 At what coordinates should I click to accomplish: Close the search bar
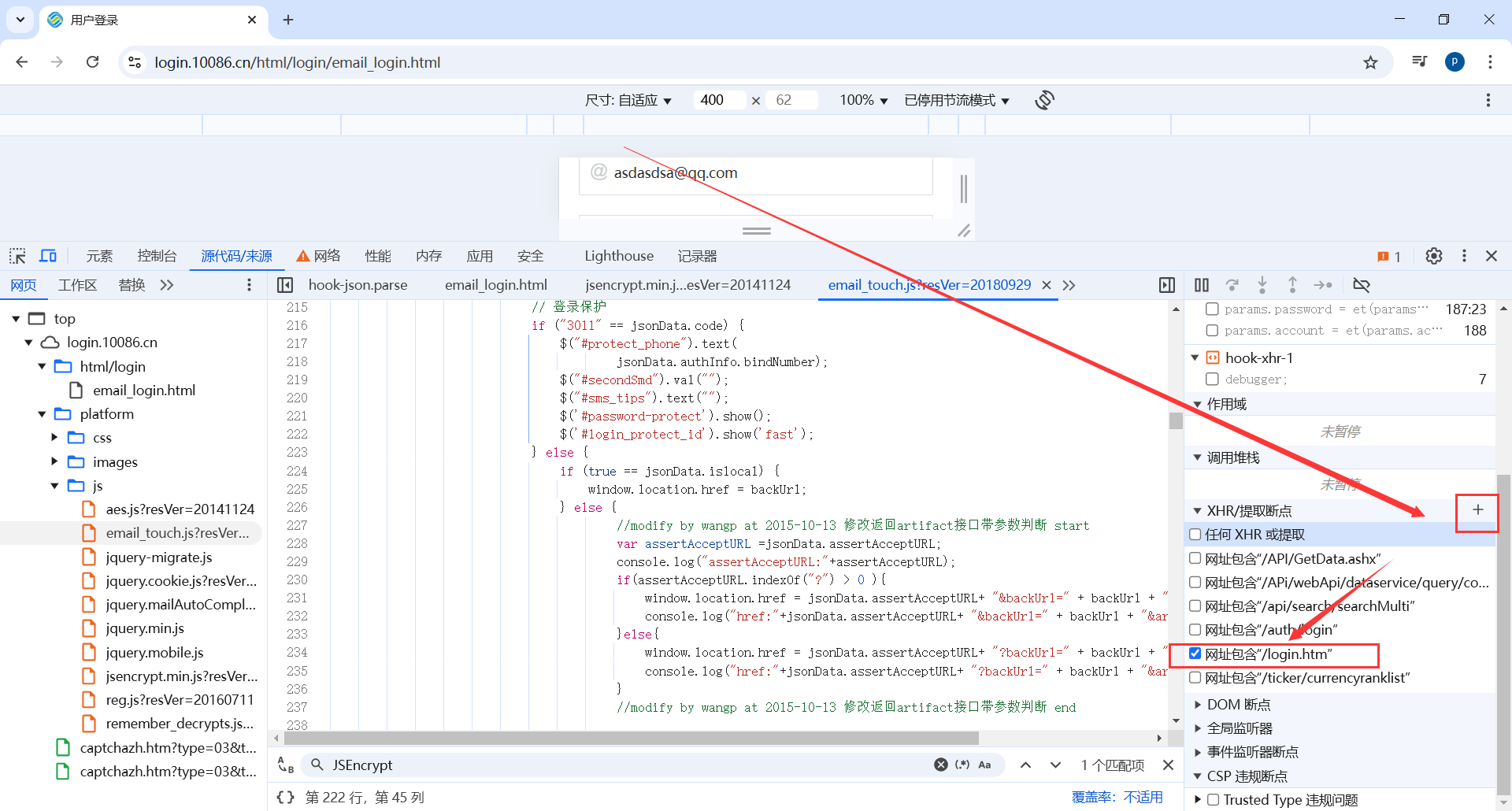point(1169,765)
